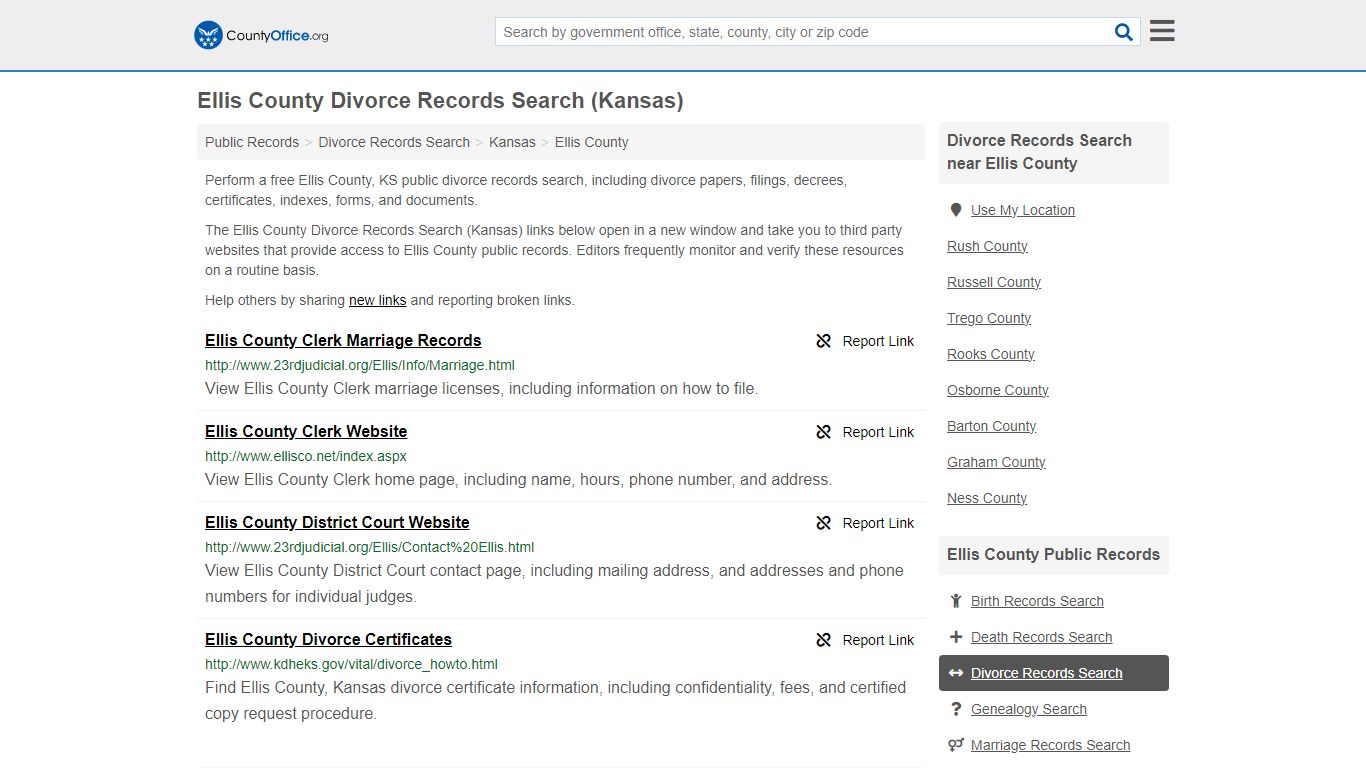This screenshot has height=768, width=1366.
Task: Open Ellis County Clerk Marriage Records
Action: tap(343, 341)
